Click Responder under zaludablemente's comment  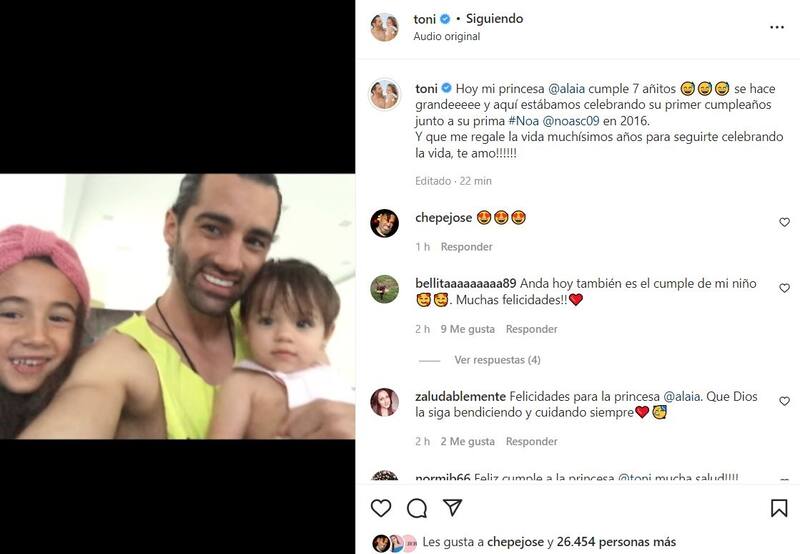532,442
